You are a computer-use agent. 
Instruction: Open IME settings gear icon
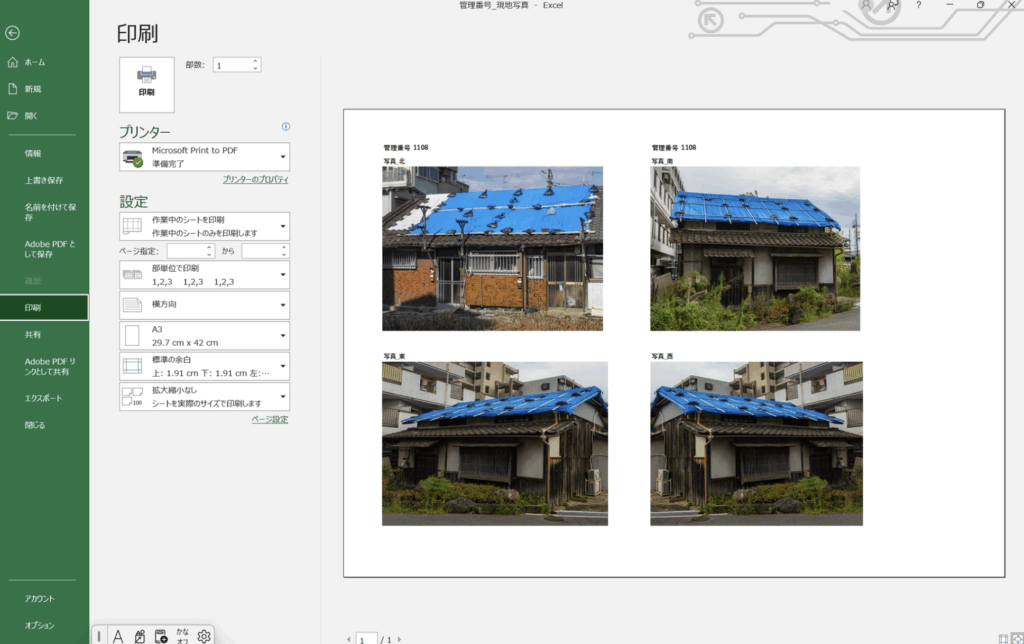pos(204,636)
